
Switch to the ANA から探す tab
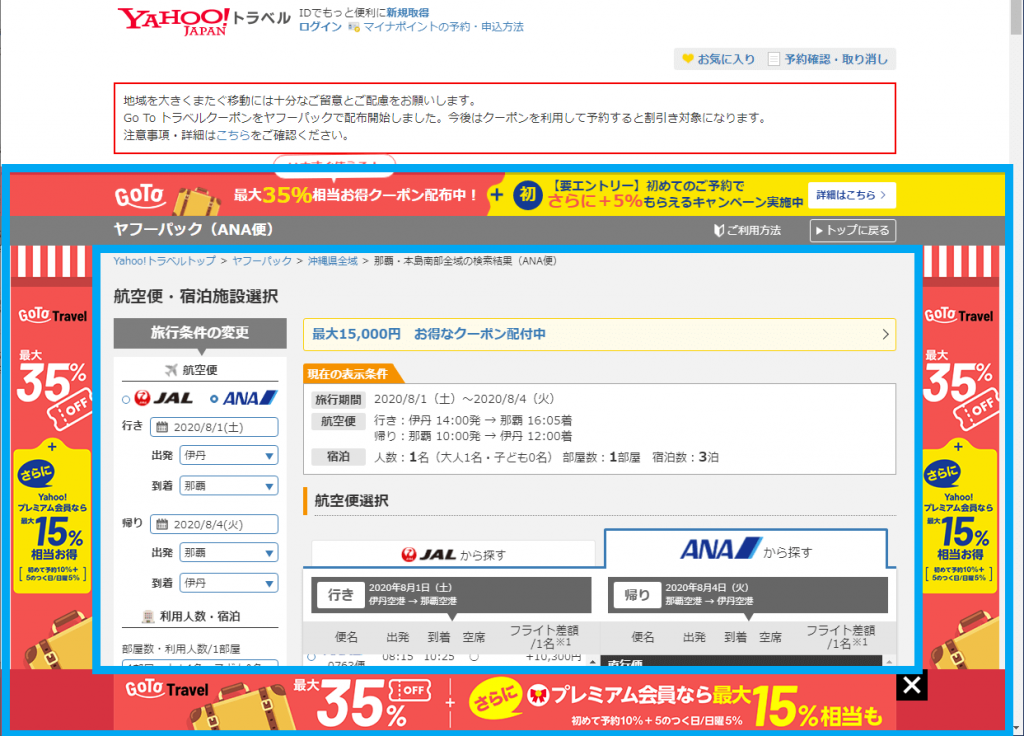(x=746, y=550)
